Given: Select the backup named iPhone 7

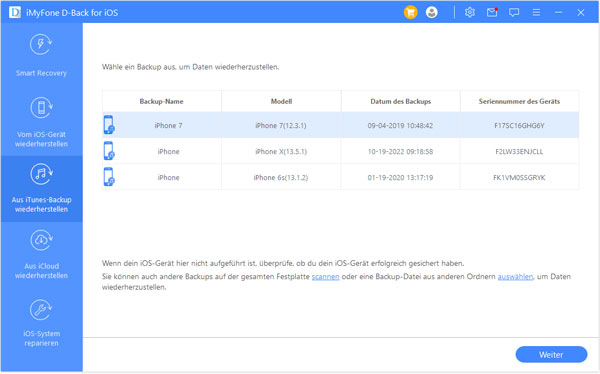Looking at the screenshot, I should click(168, 126).
